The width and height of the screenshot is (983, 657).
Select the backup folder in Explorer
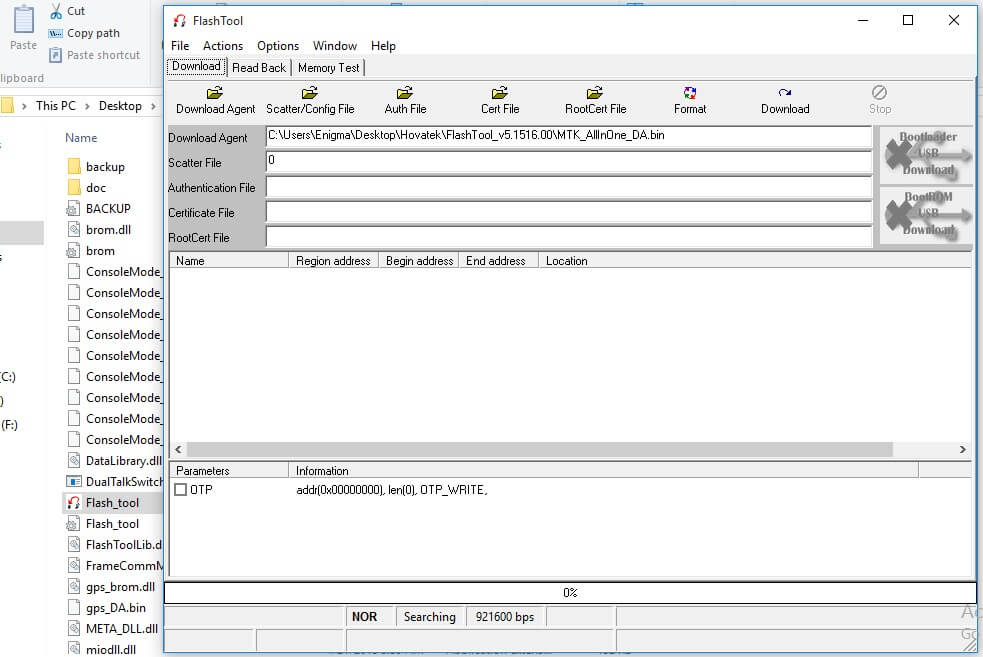click(96, 167)
